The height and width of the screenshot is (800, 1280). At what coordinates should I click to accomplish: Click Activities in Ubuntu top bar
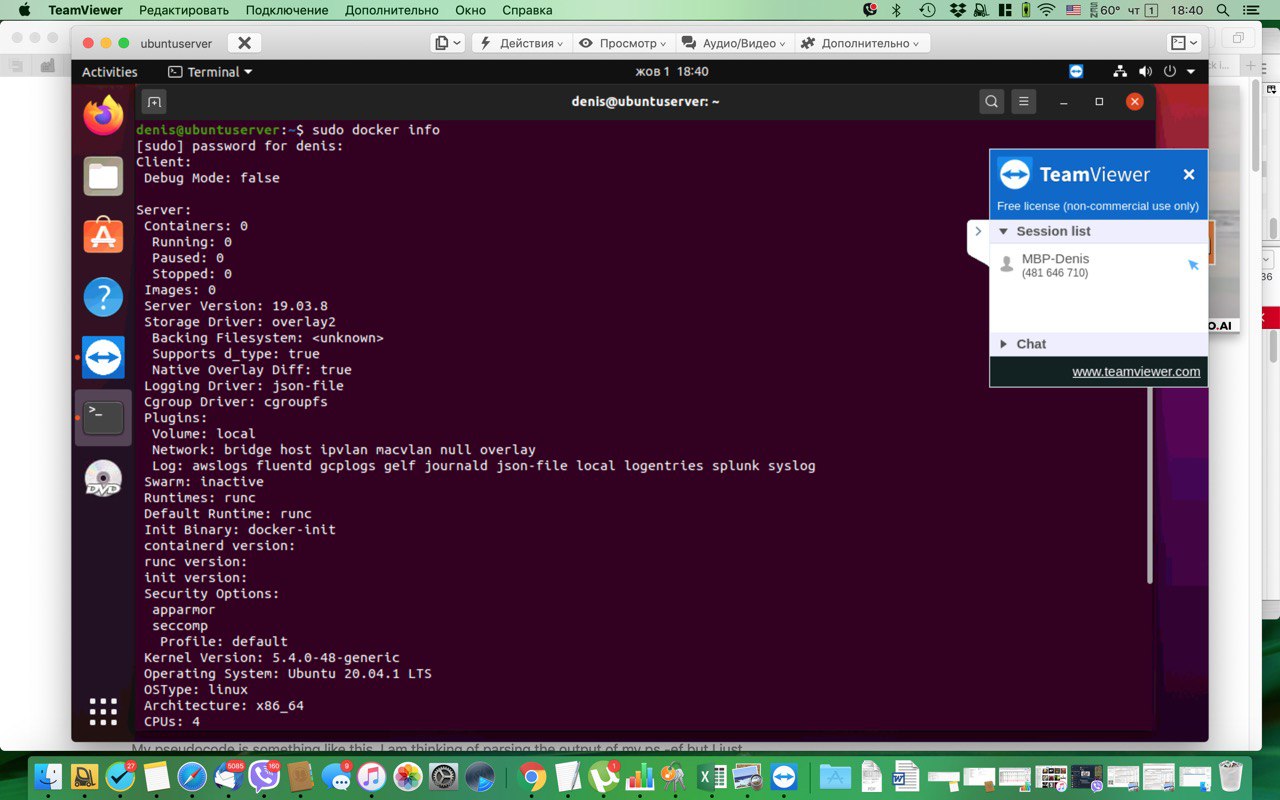tap(109, 72)
